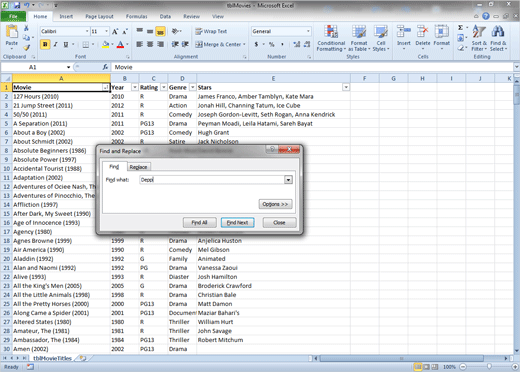Open Merge & Center dropdown arrow
This screenshot has width=520, height=372.
click(x=244, y=44)
